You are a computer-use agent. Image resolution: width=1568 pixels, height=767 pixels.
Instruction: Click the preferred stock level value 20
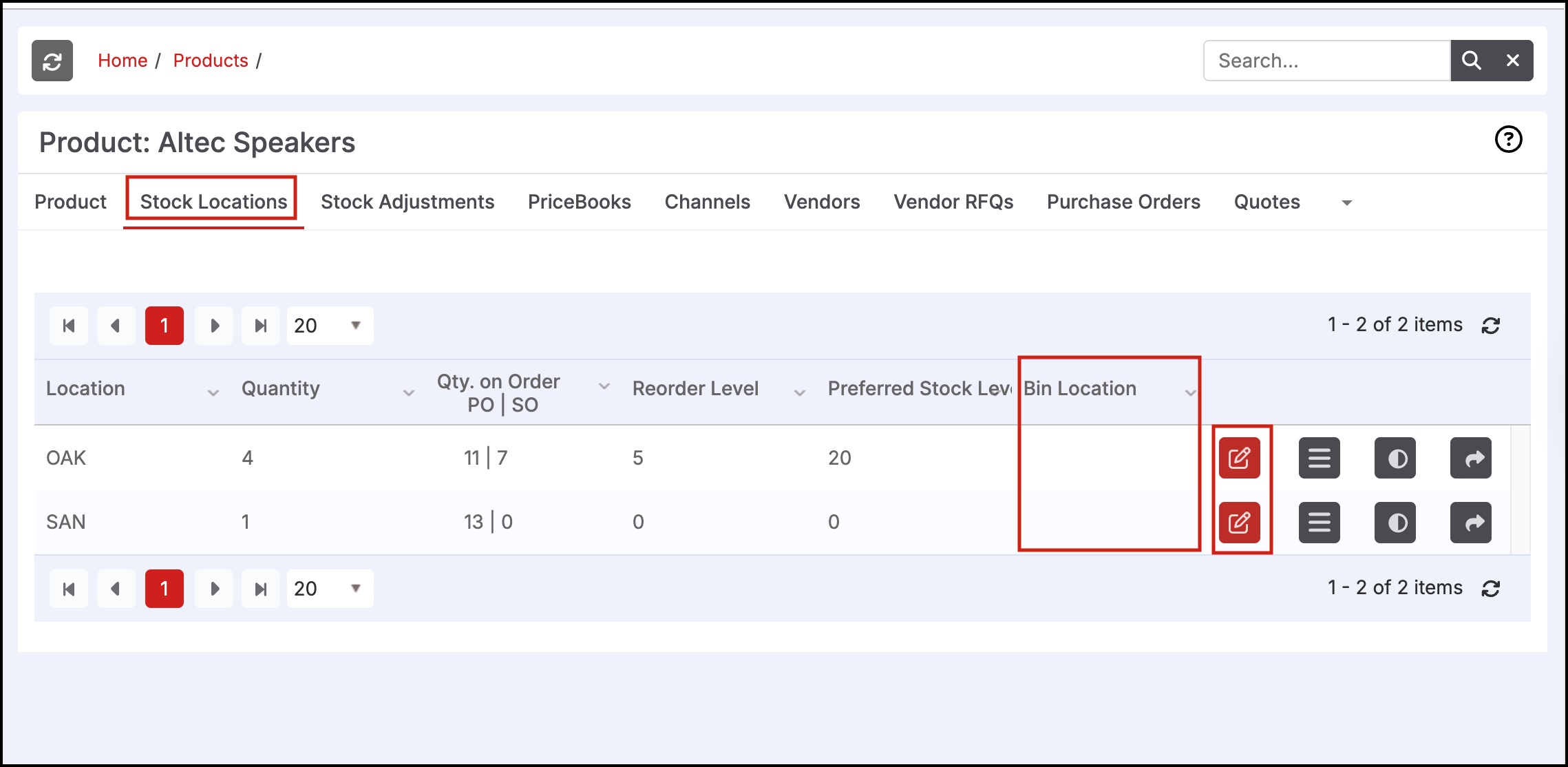[x=840, y=458]
